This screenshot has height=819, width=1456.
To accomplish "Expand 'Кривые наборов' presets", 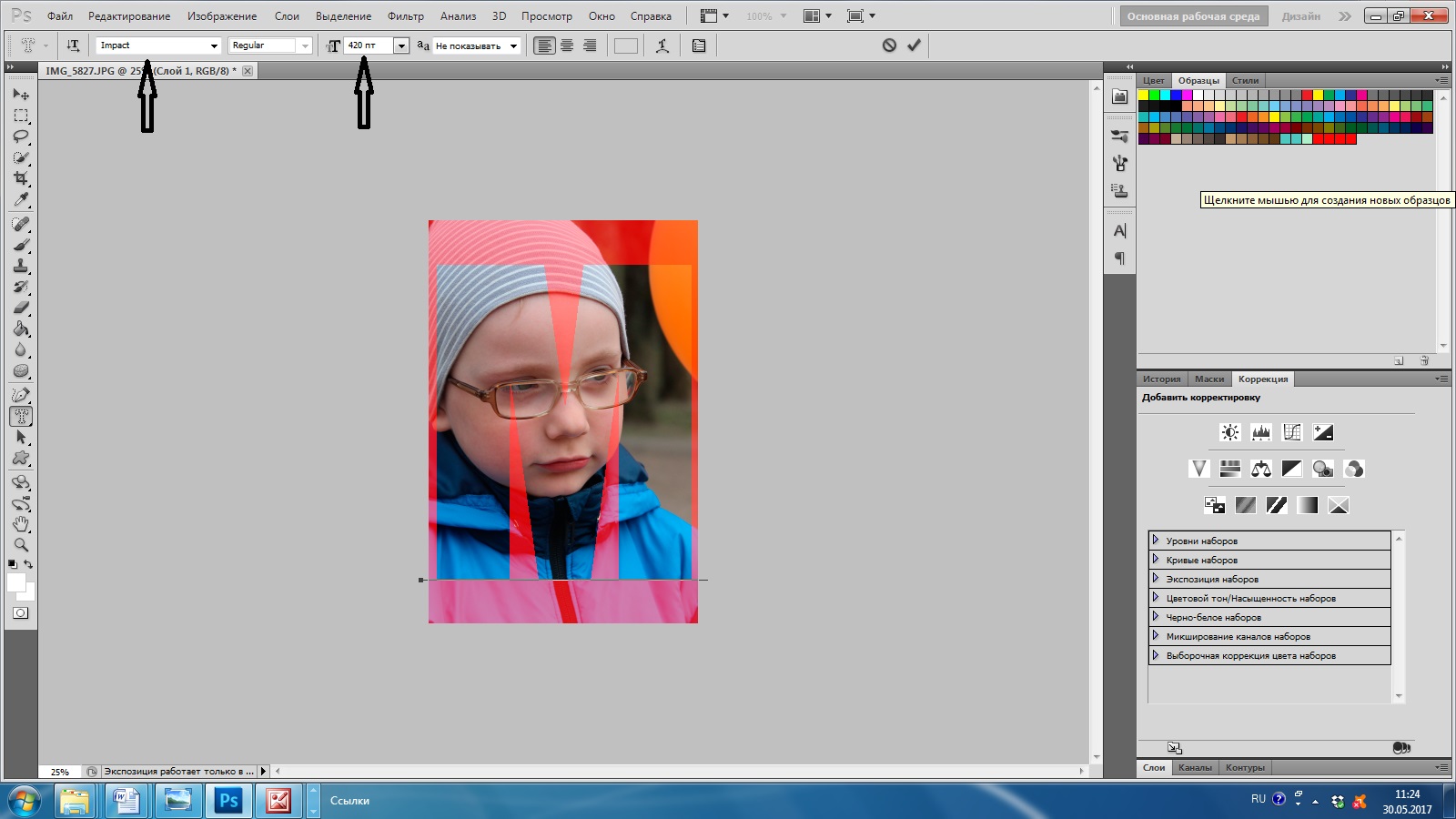I will pos(1156,559).
